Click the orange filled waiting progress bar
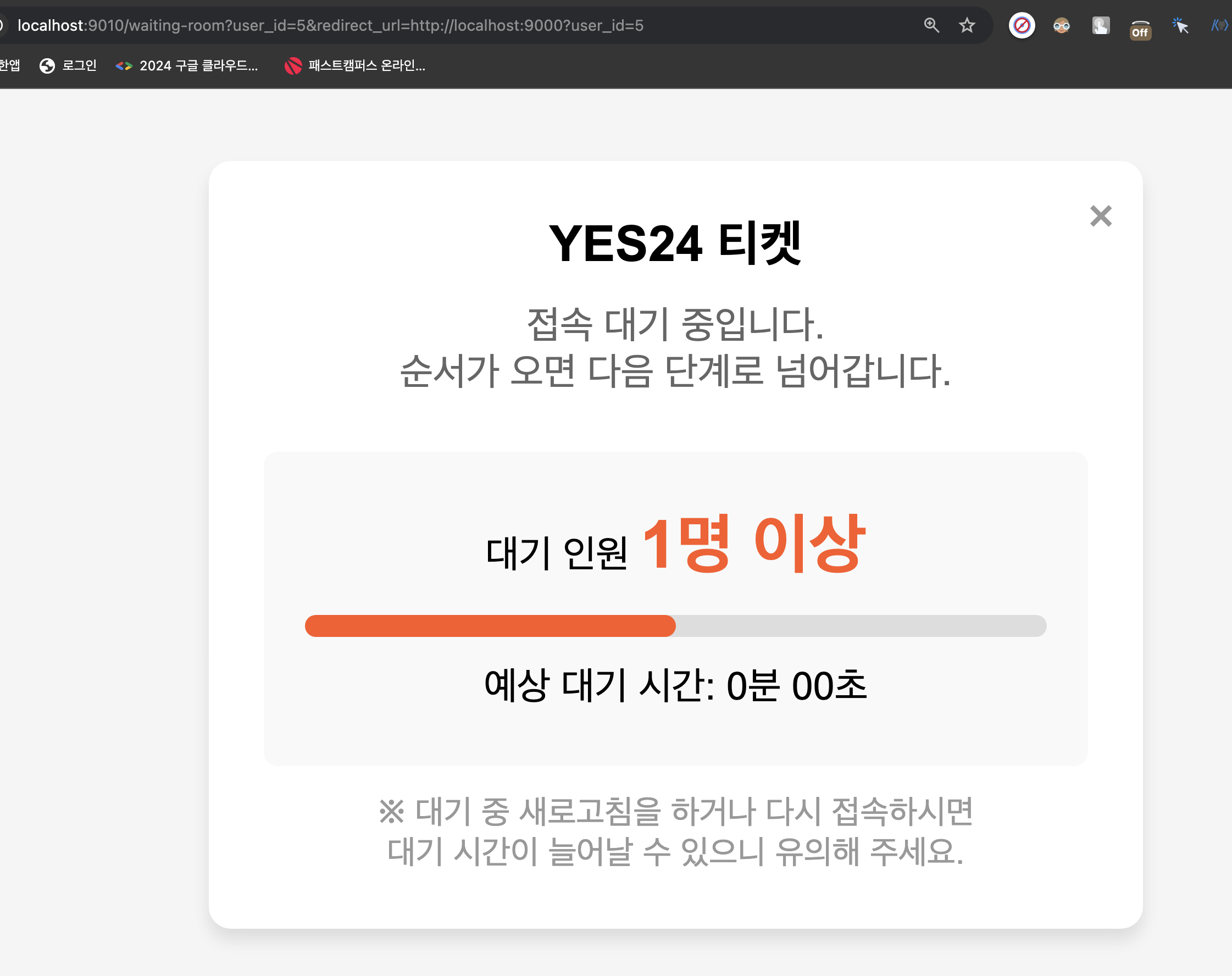Image resolution: width=1232 pixels, height=976 pixels. [x=490, y=626]
